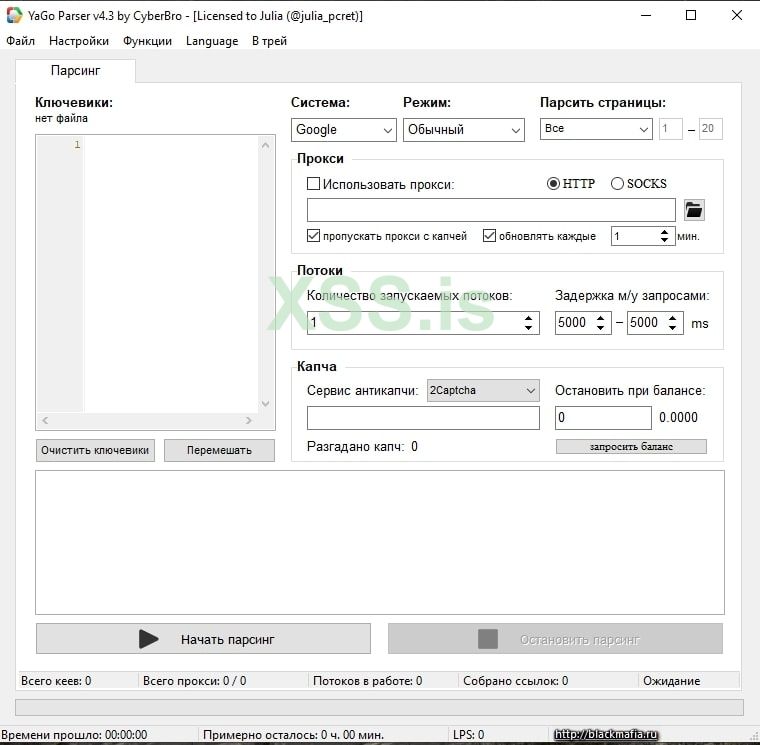Click the bottom progress bar

click(380, 707)
